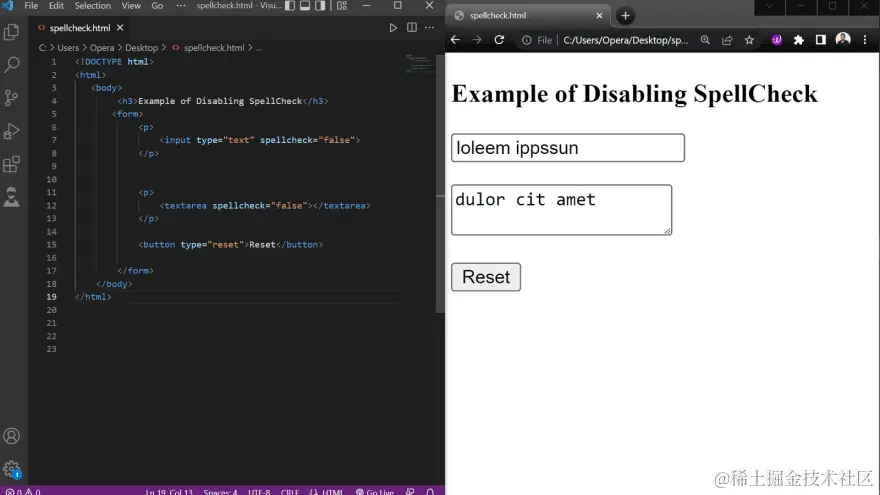This screenshot has height=495, width=880.
Task: Click the browser address bar URL
Action: point(625,40)
